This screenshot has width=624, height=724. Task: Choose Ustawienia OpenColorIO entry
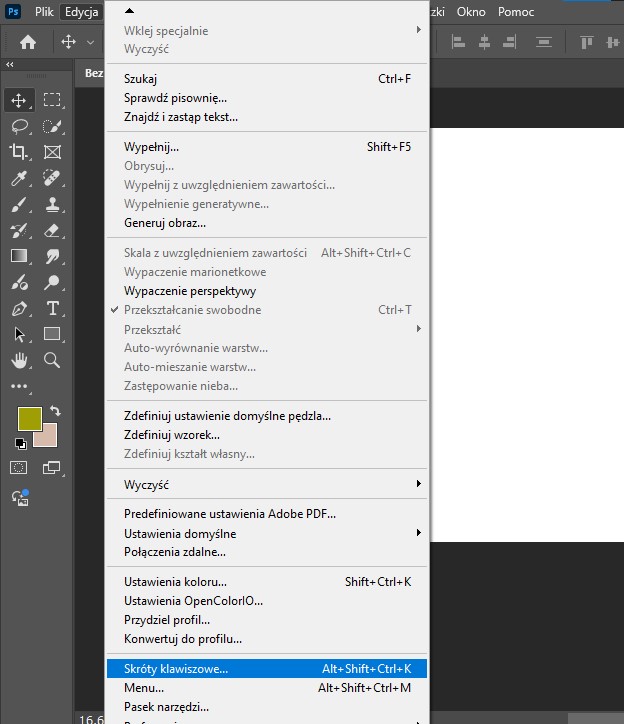[x=267, y=601]
